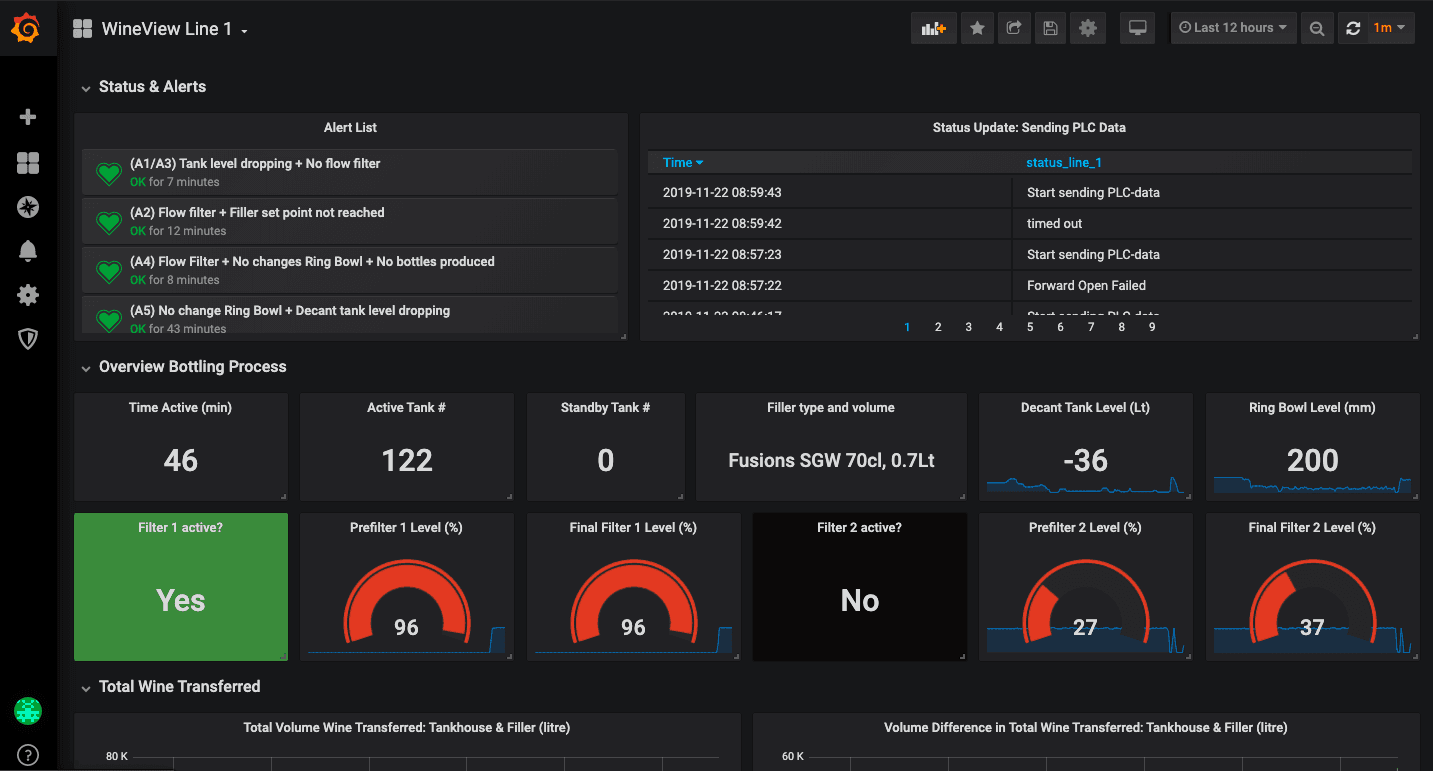
Task: Go to page 2 of status table
Action: (938, 327)
